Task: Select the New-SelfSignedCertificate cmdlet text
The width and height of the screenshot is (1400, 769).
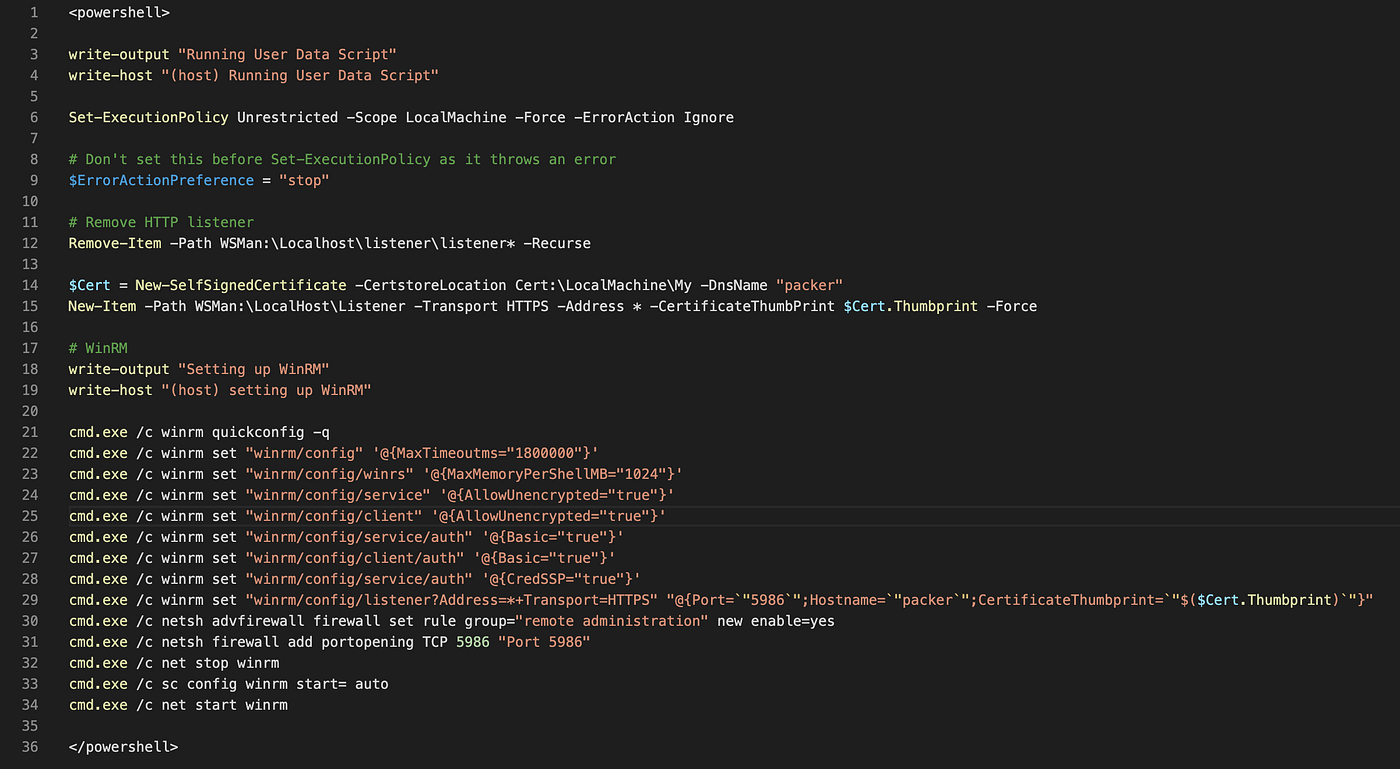Action: tap(239, 285)
